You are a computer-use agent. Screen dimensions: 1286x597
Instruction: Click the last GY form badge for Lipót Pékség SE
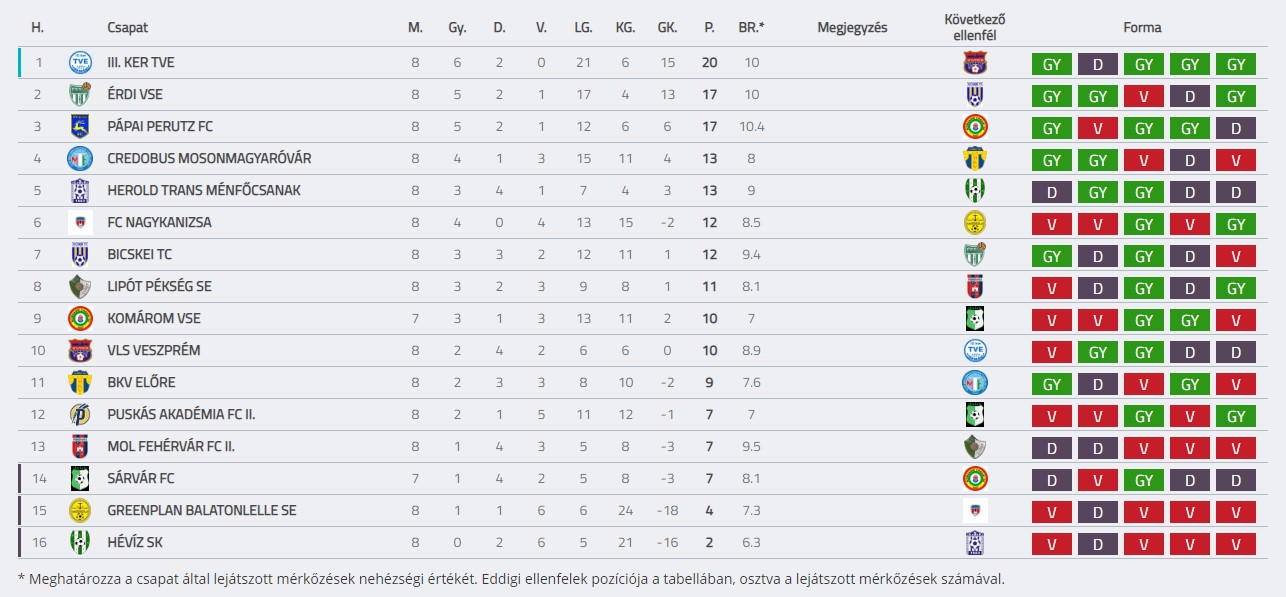click(1236, 287)
